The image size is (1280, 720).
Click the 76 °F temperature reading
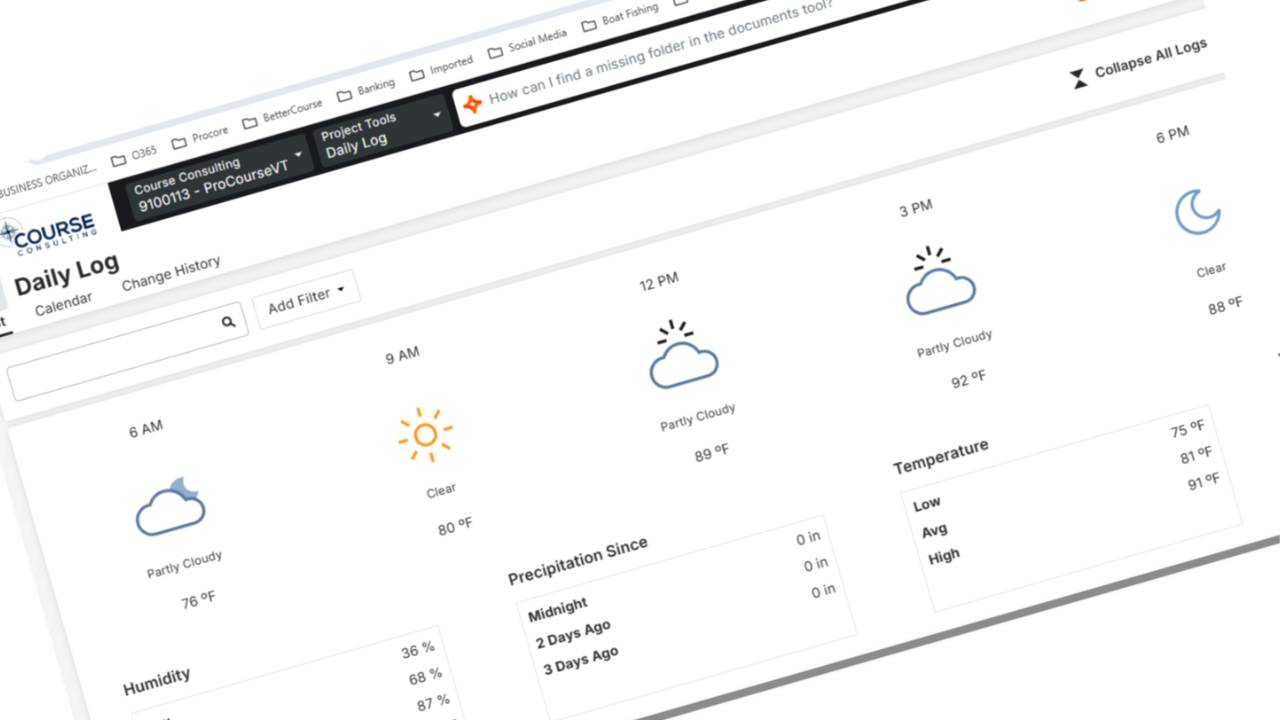[198, 600]
